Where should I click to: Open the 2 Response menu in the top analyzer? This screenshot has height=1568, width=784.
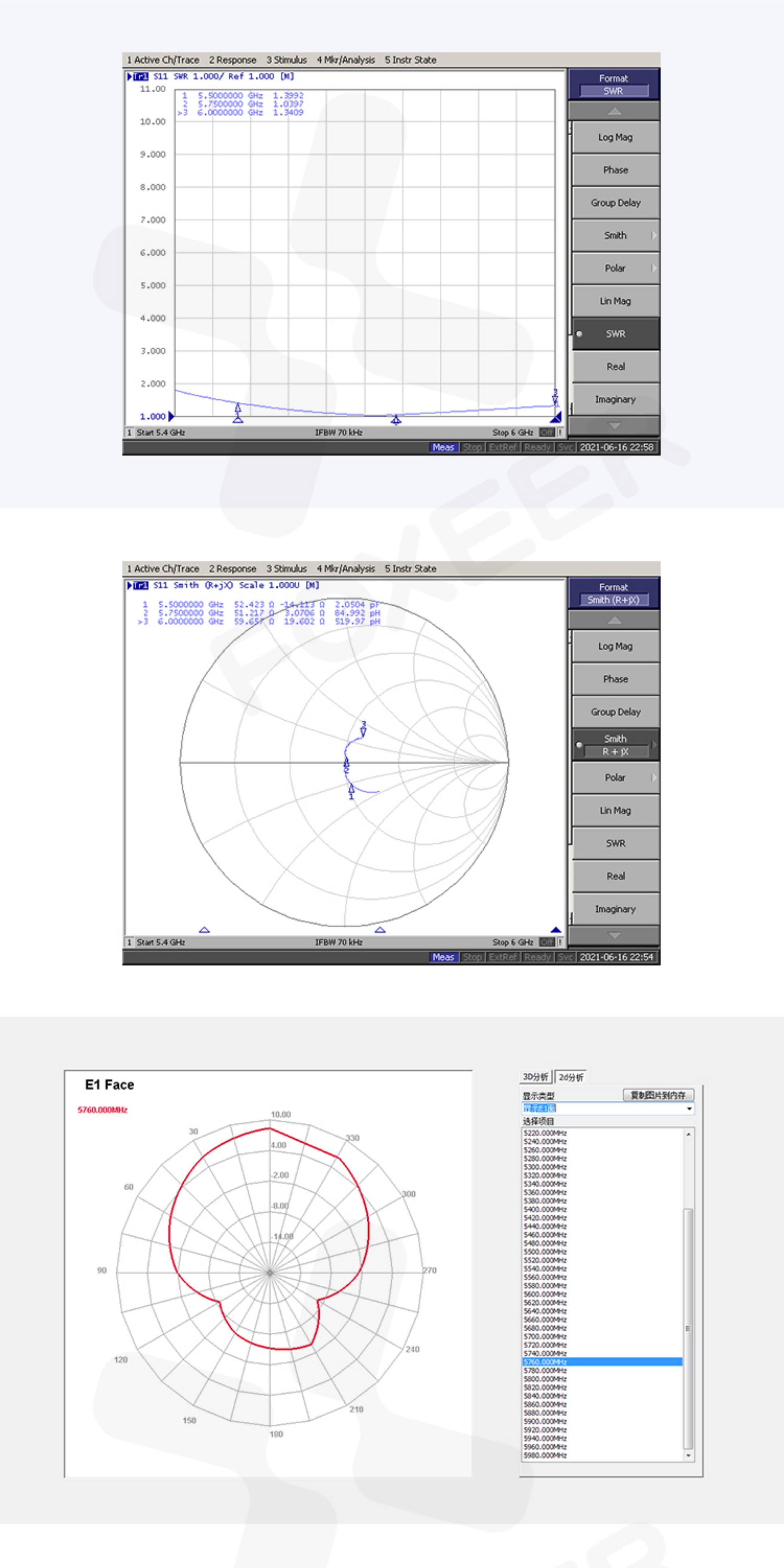[x=233, y=60]
